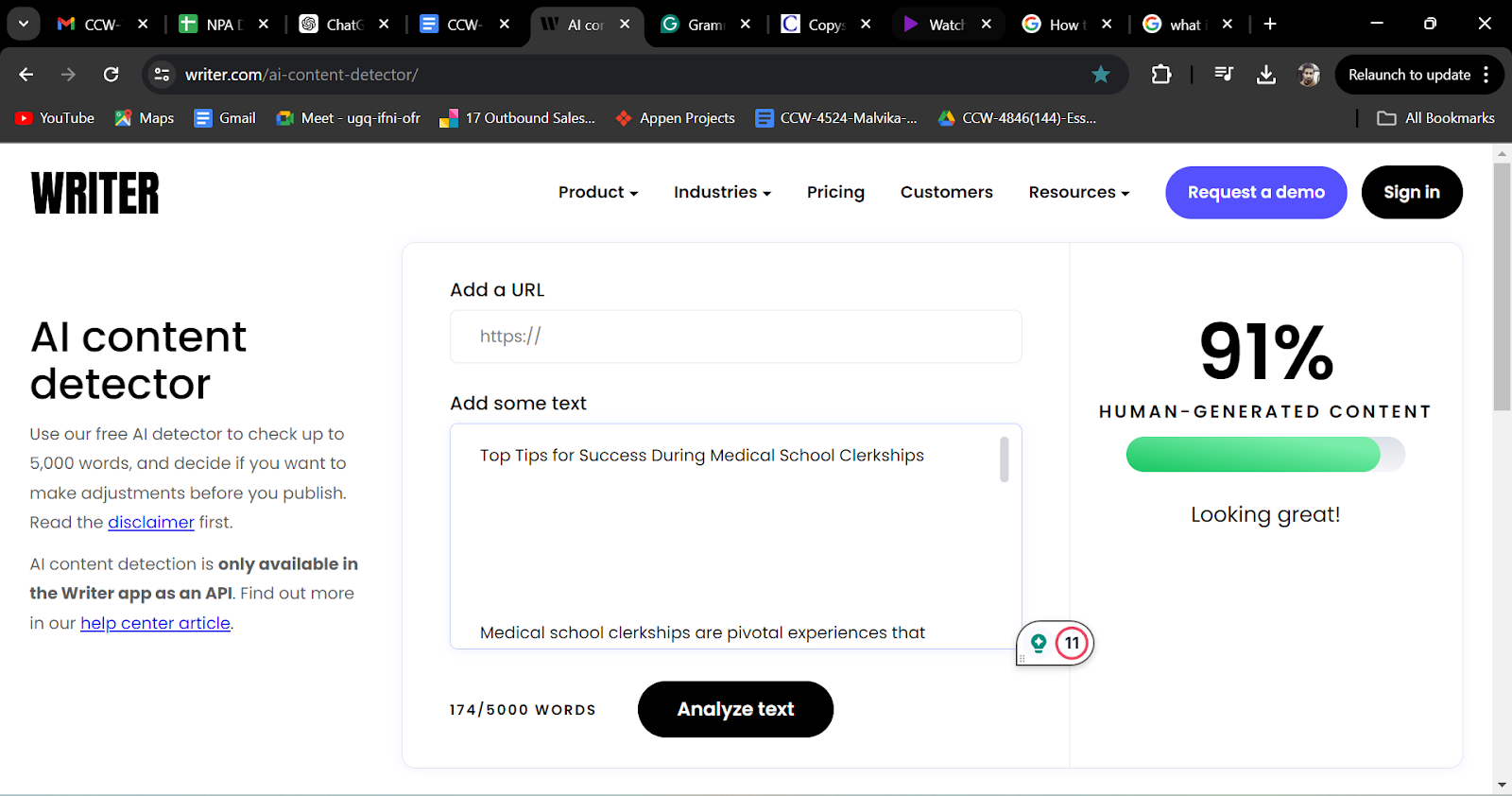Open the disclaimer link
Screen dimensions: 1512x796
151,522
